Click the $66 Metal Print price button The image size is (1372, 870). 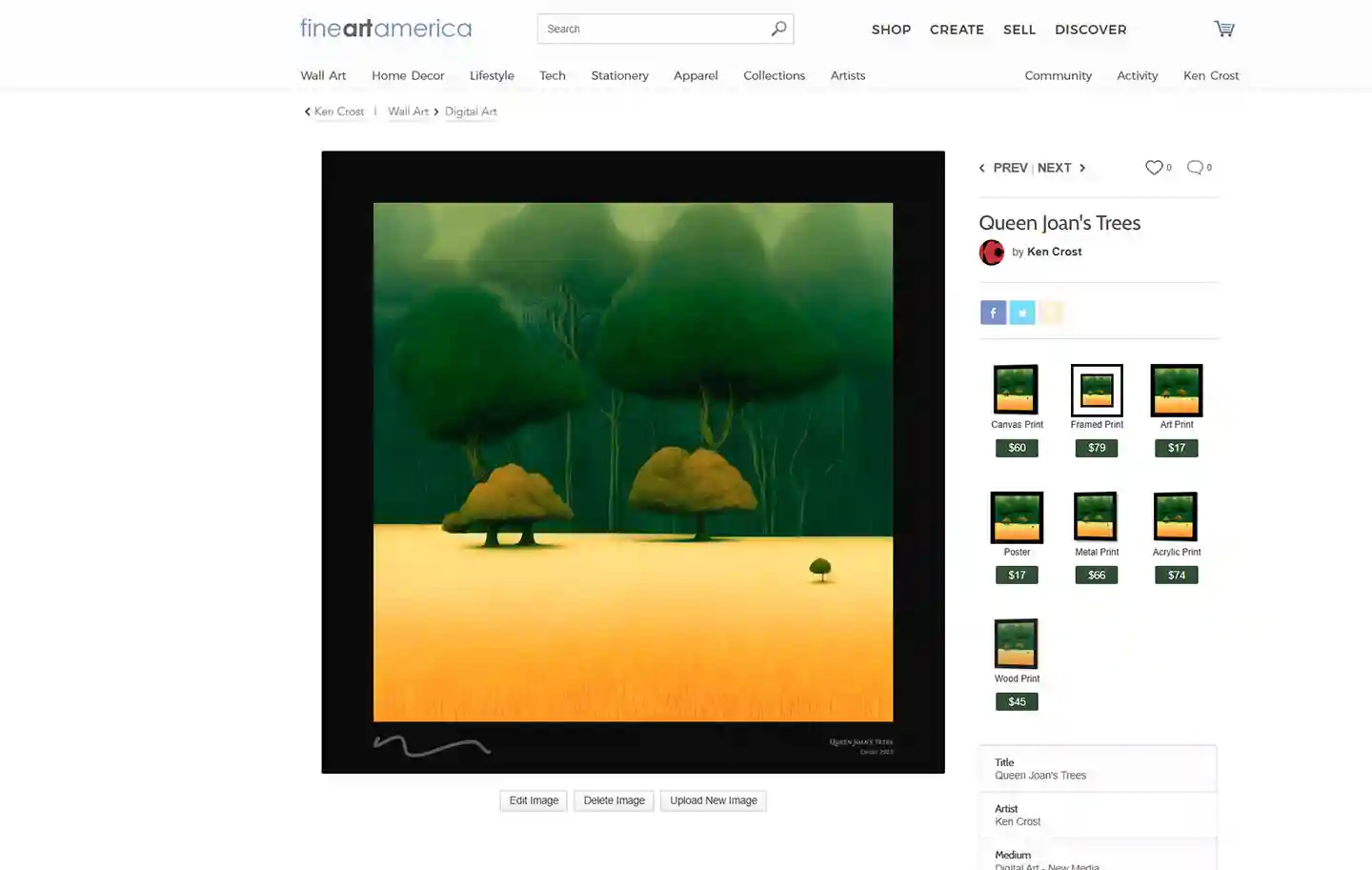tap(1097, 576)
